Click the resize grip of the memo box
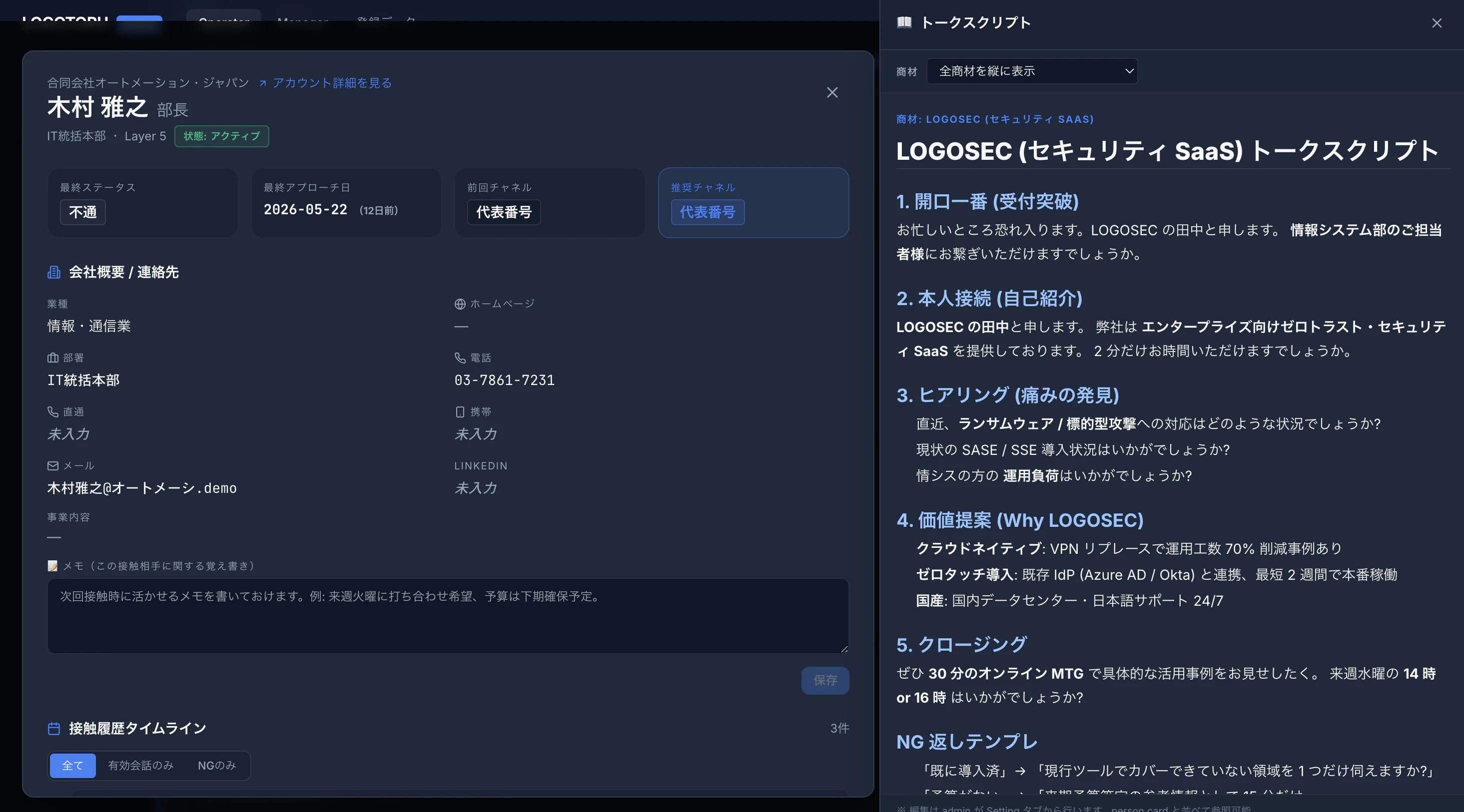Screen dimensions: 1464x812 (844, 649)
